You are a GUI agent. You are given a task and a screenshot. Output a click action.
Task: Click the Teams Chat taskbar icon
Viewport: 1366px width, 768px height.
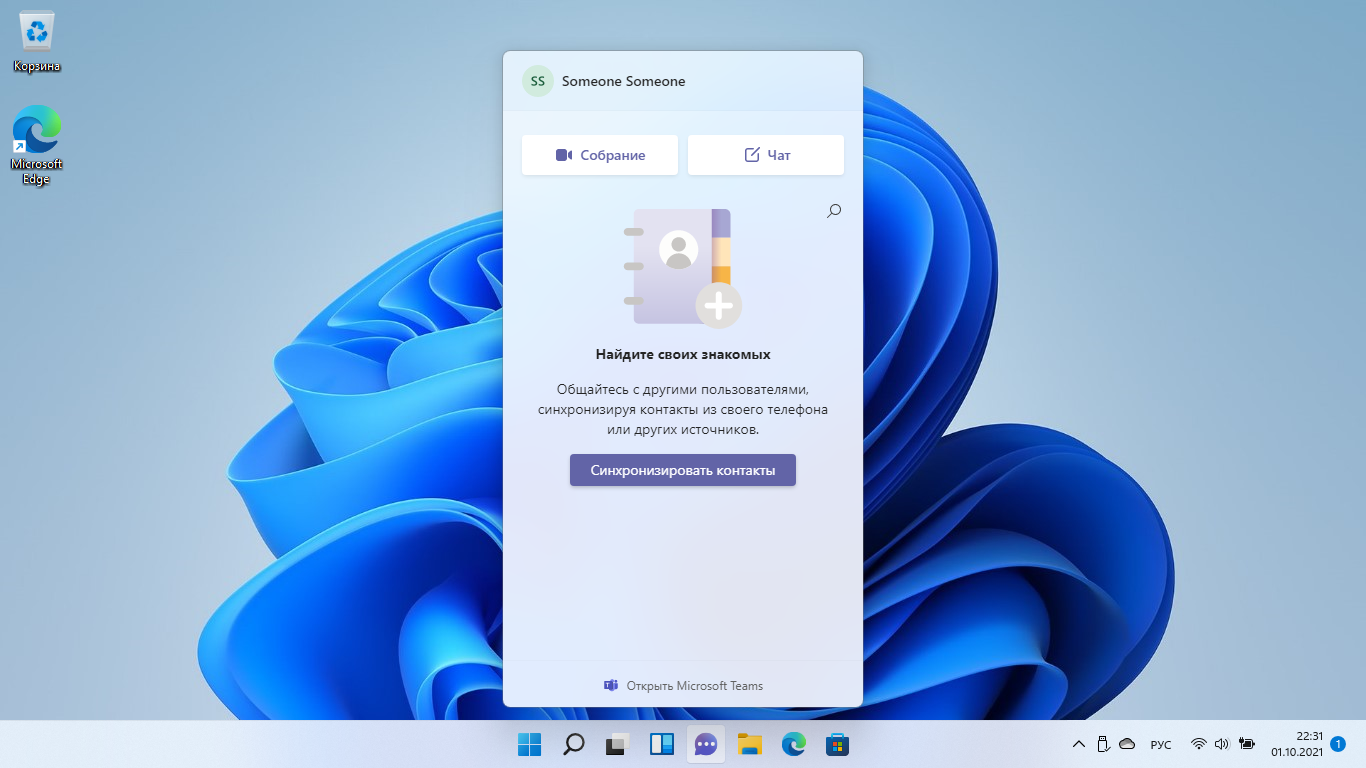pos(706,744)
